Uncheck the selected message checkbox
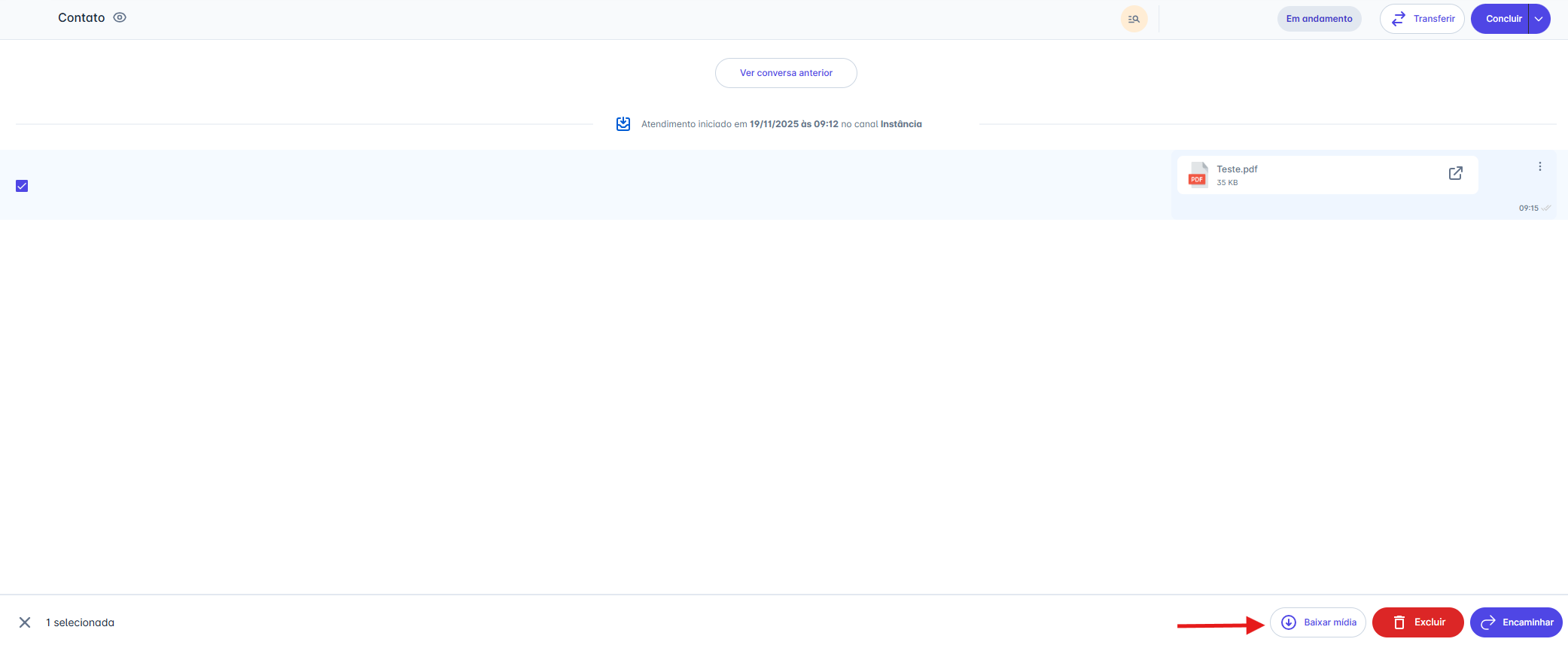Viewport: 1568px width, 645px height. pyautogui.click(x=22, y=186)
